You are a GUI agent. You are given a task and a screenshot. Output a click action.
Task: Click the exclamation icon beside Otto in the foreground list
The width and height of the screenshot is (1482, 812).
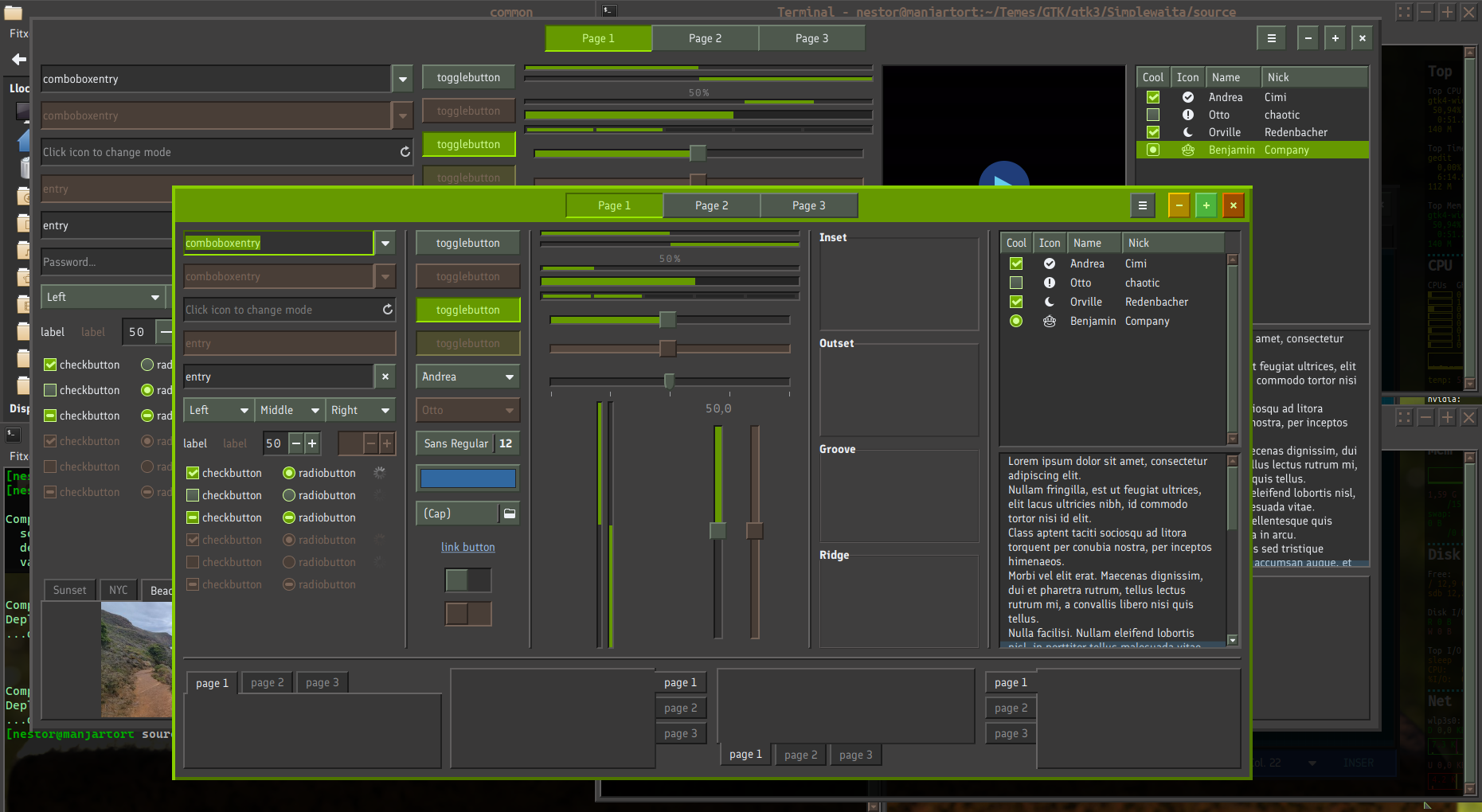point(1049,283)
